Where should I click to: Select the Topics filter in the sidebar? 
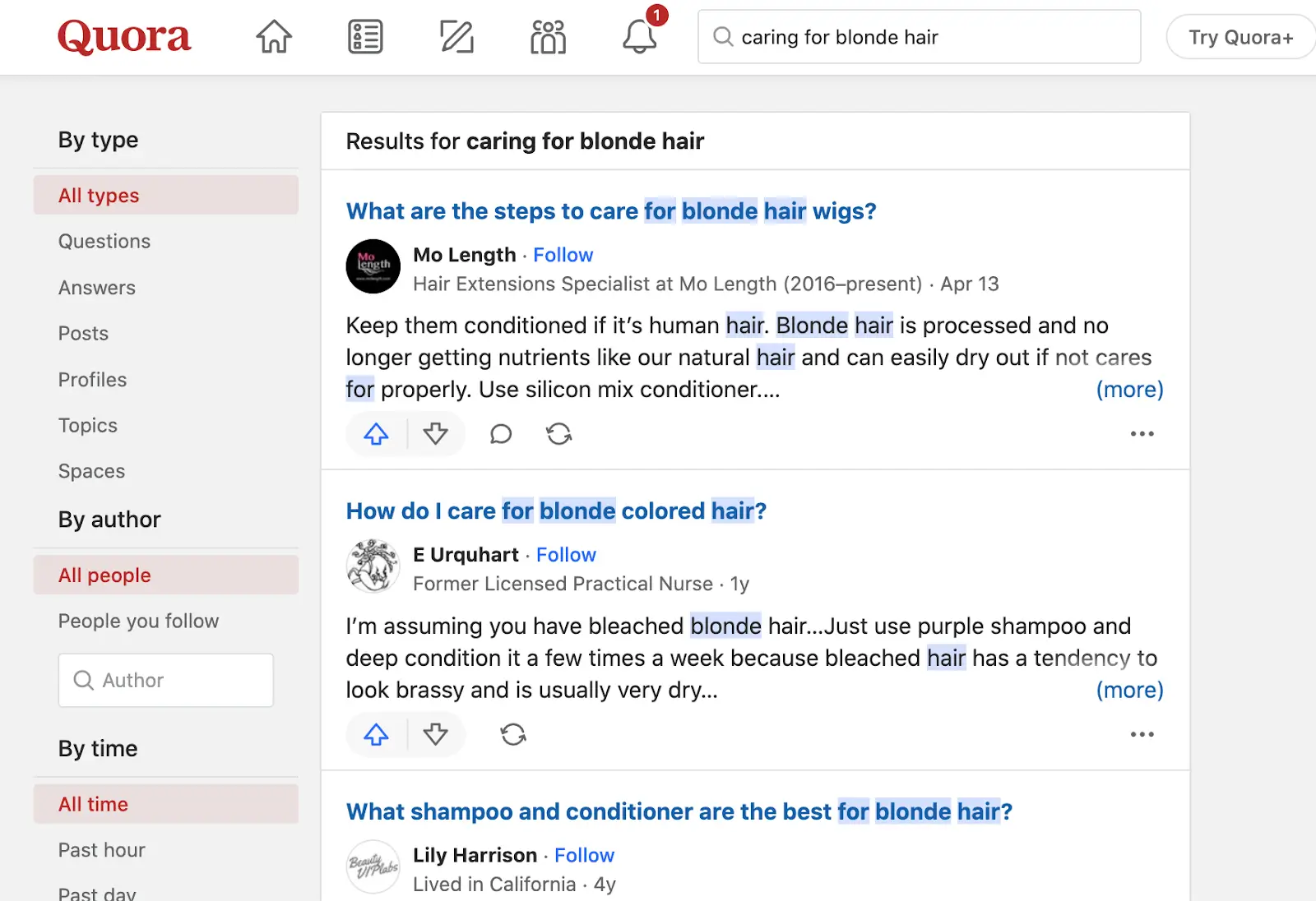87,425
